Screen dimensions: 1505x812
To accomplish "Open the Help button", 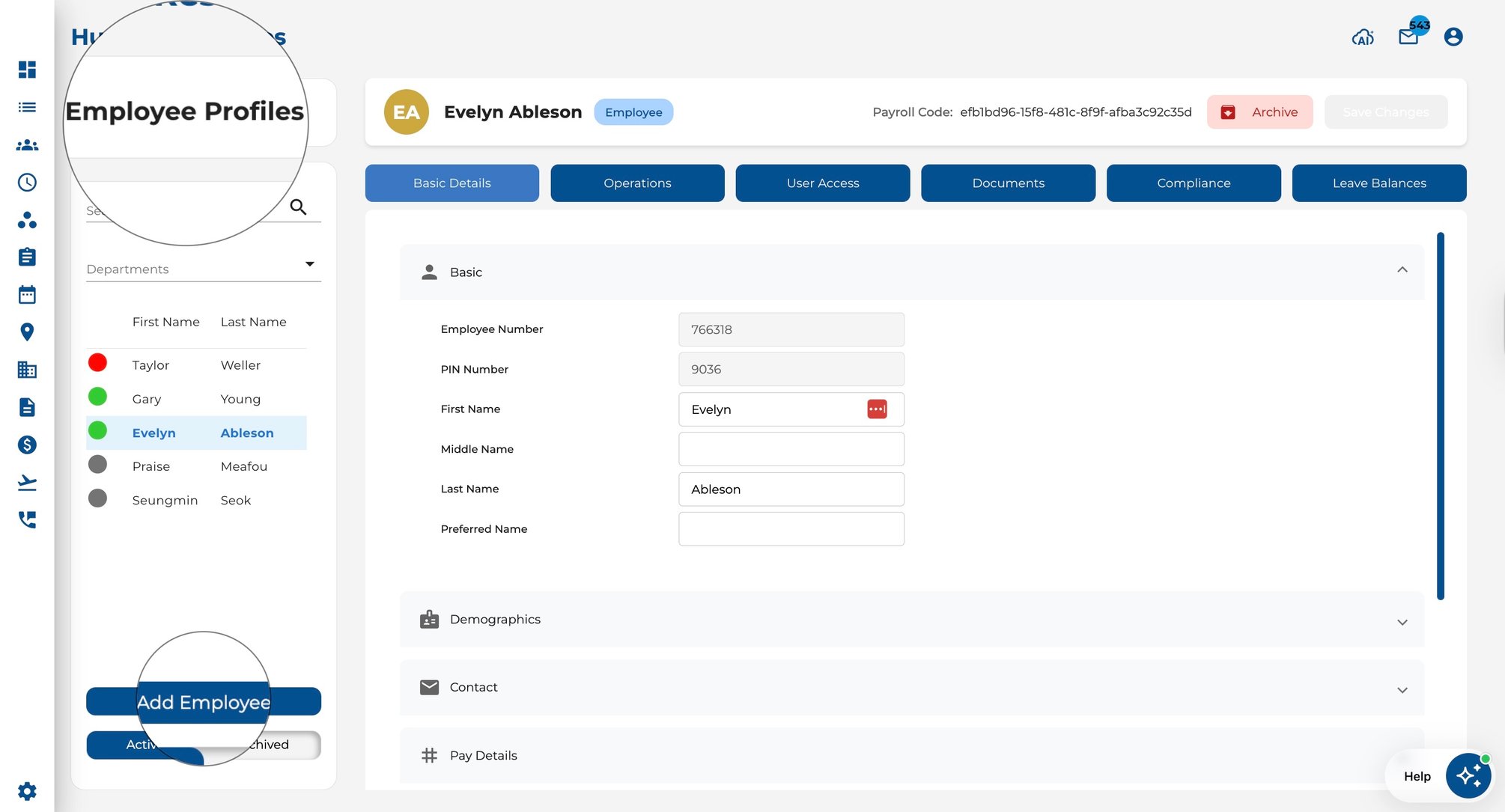I will pyautogui.click(x=1417, y=777).
